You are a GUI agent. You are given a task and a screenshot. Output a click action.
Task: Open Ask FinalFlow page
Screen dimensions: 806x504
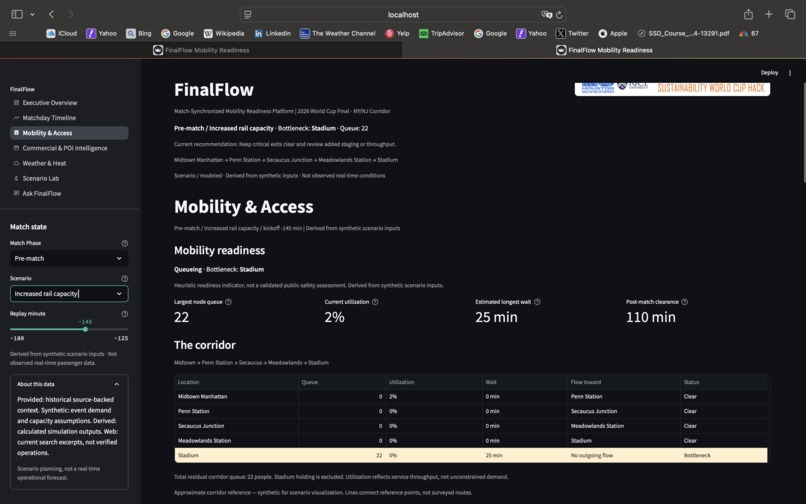(69, 193)
